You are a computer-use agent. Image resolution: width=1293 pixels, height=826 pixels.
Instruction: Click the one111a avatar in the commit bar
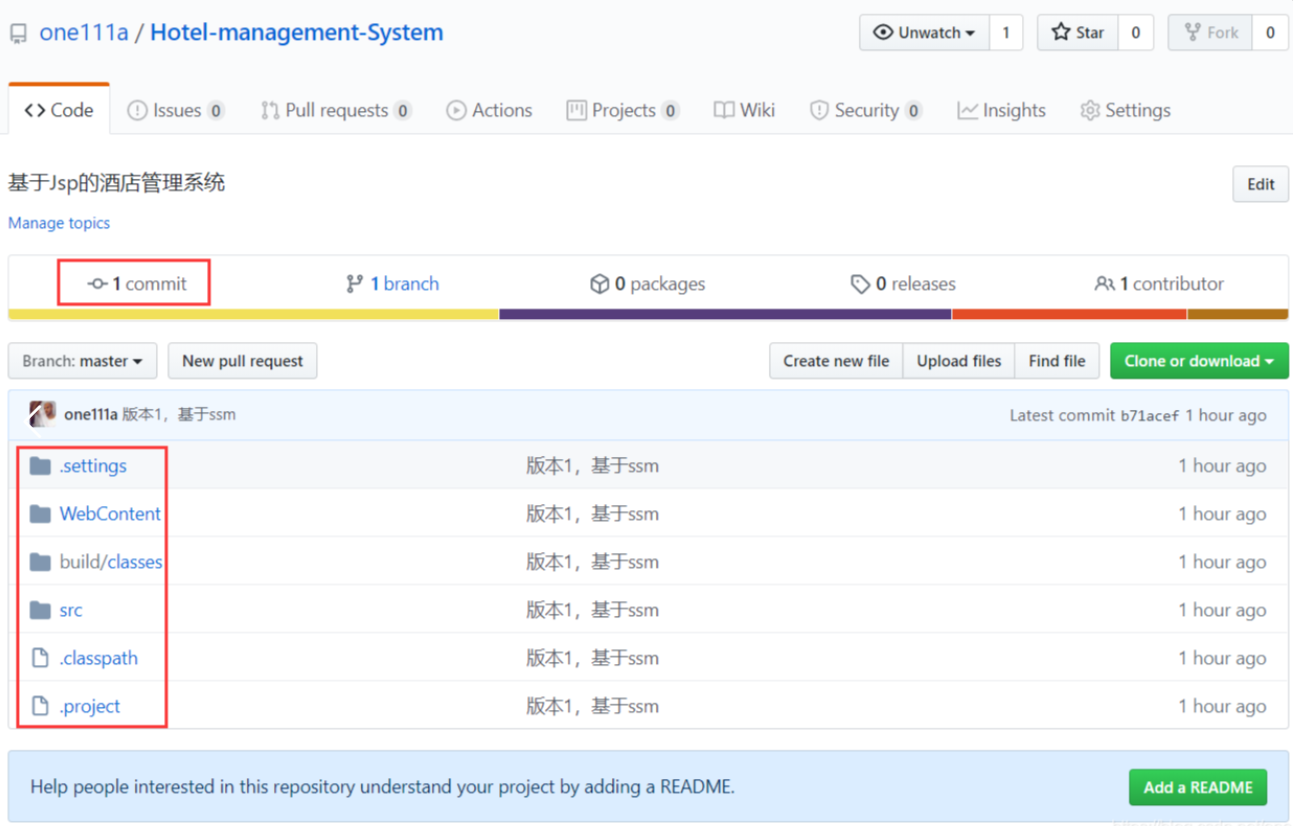point(42,414)
